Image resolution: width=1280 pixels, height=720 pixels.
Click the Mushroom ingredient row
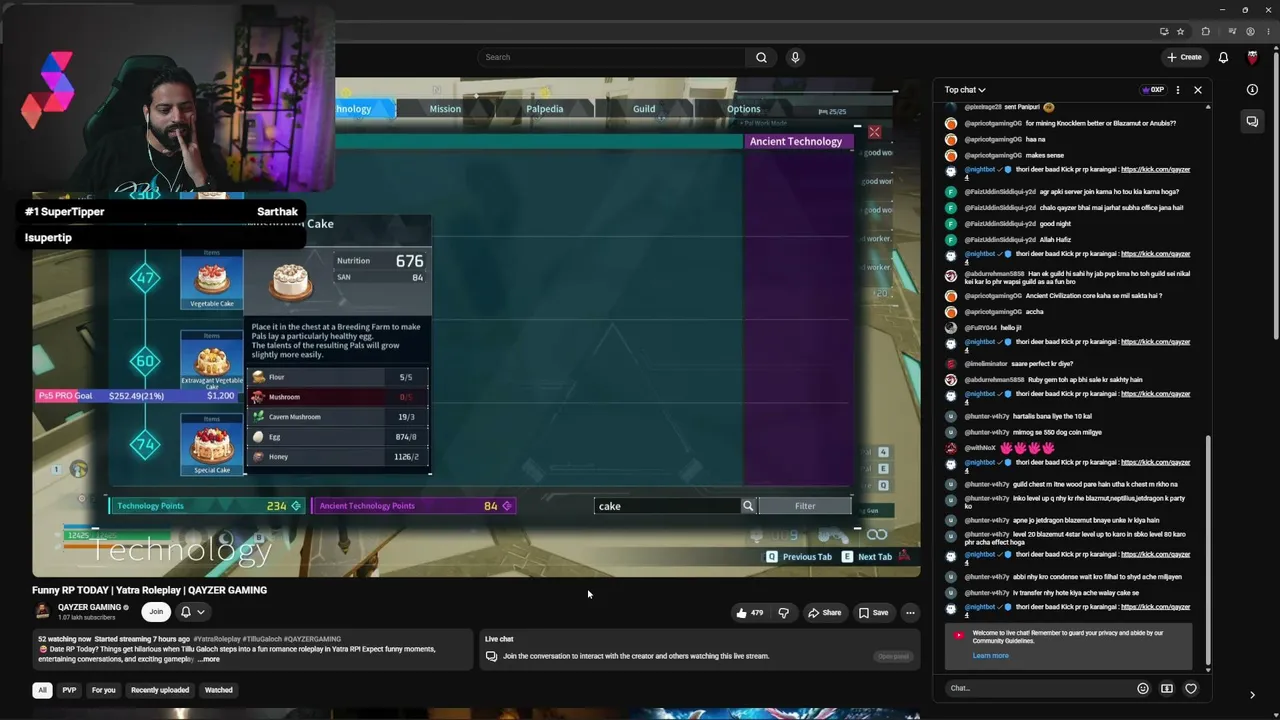point(338,397)
